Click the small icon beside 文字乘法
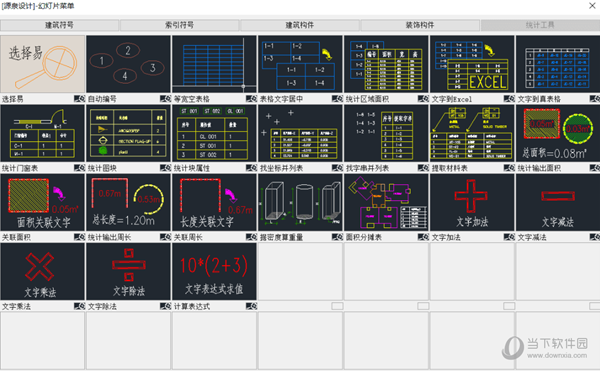This screenshot has width=600, height=371. (80, 306)
